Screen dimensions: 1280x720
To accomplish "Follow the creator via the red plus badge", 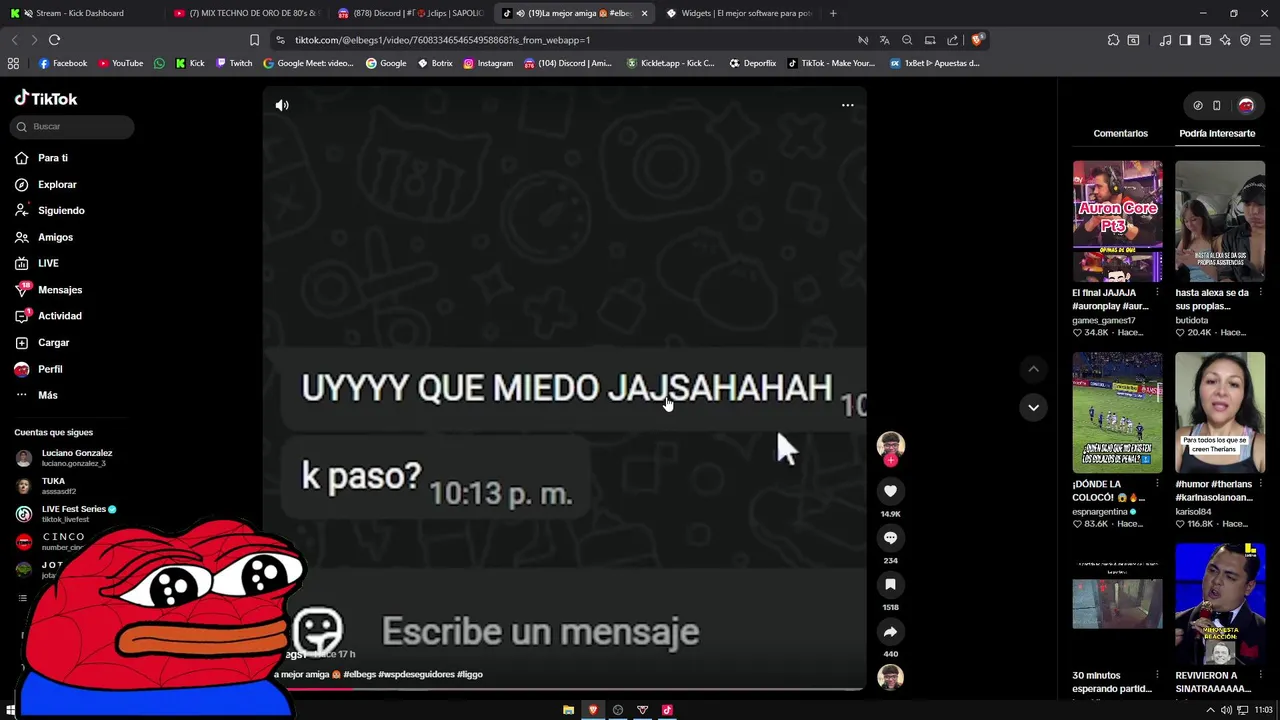I will [x=890, y=461].
